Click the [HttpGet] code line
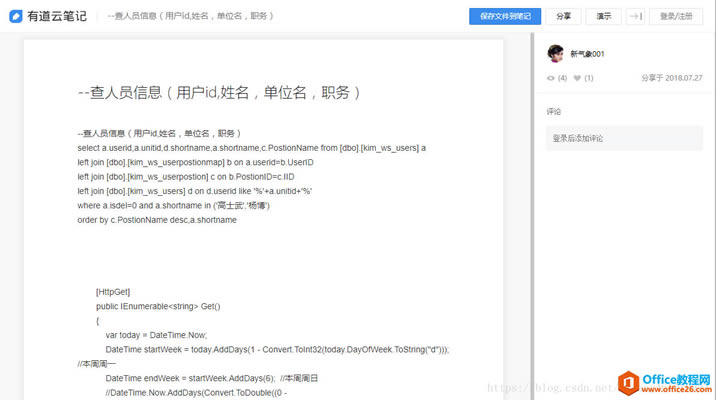The width and height of the screenshot is (716, 400). [x=113, y=291]
